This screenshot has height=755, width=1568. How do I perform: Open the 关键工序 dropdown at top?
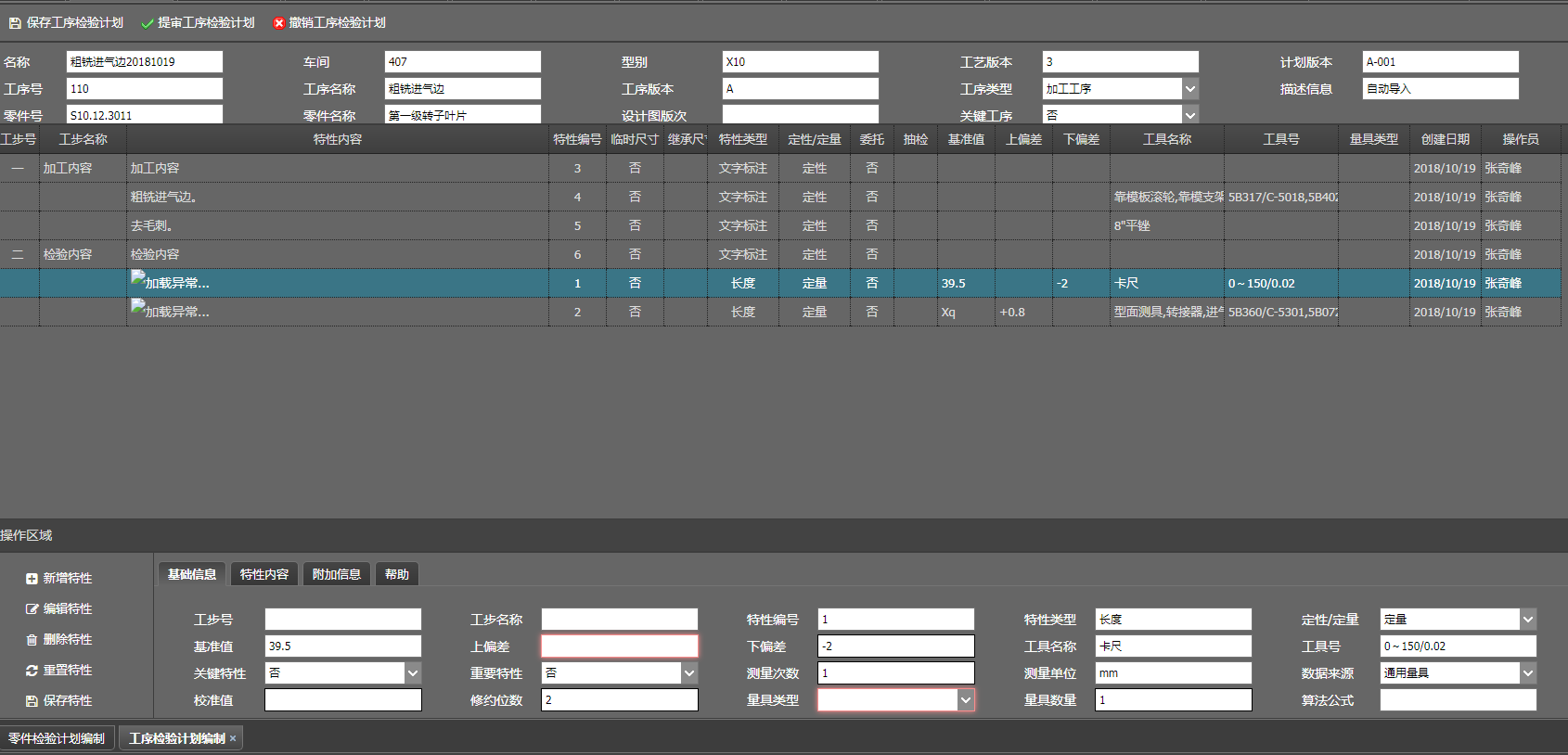1189,115
